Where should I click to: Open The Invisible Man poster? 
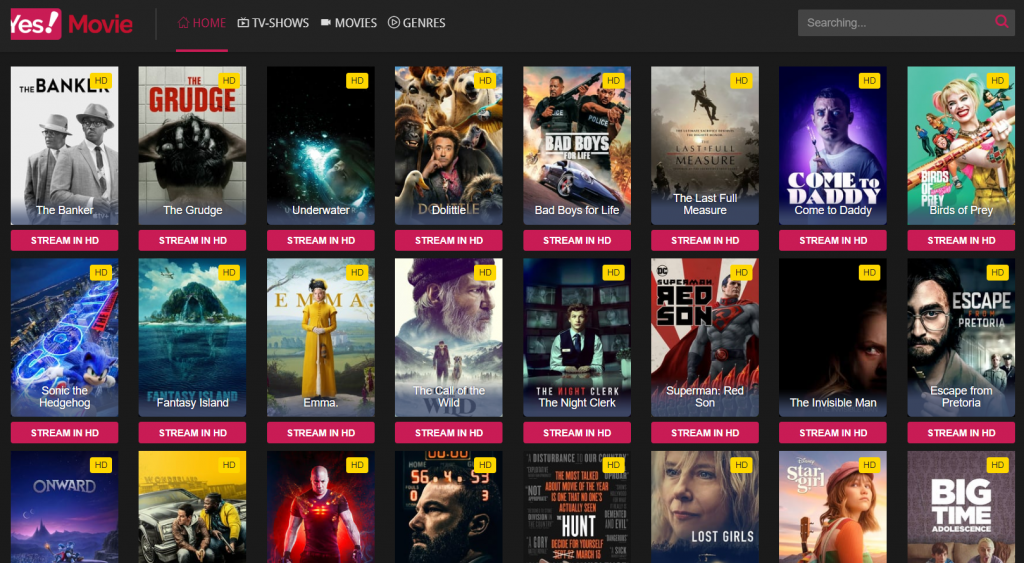tap(833, 338)
